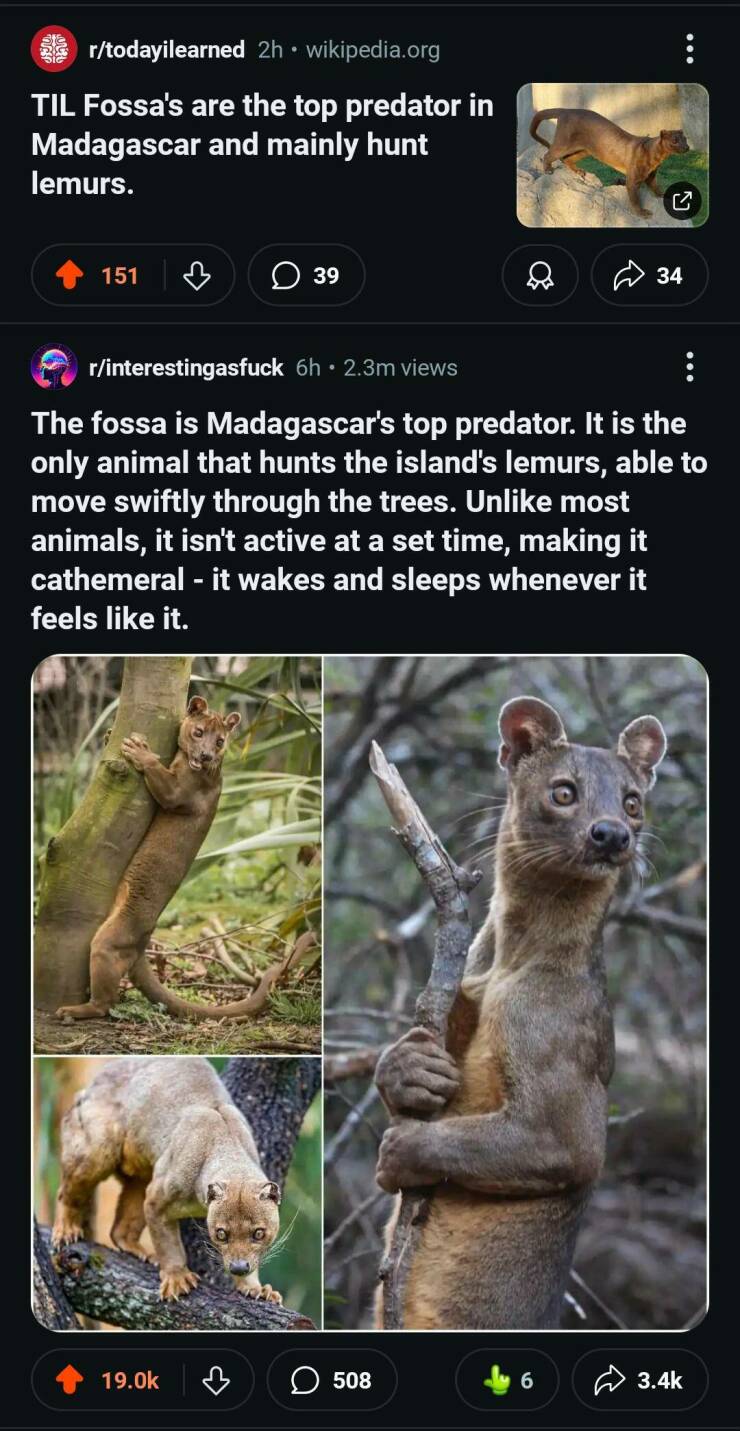Open overflow menu for the interestingasfuck post

click(689, 367)
